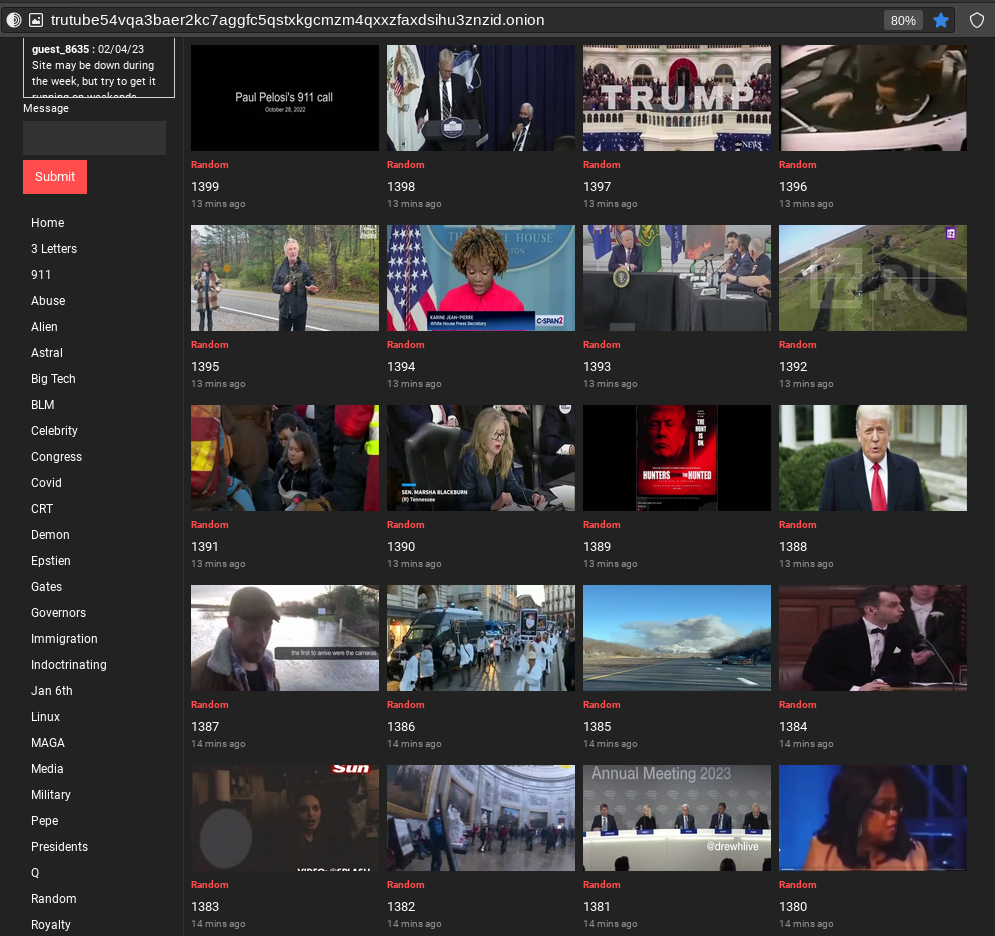Open the Epstien category
This screenshot has width=995, height=936.
(51, 561)
